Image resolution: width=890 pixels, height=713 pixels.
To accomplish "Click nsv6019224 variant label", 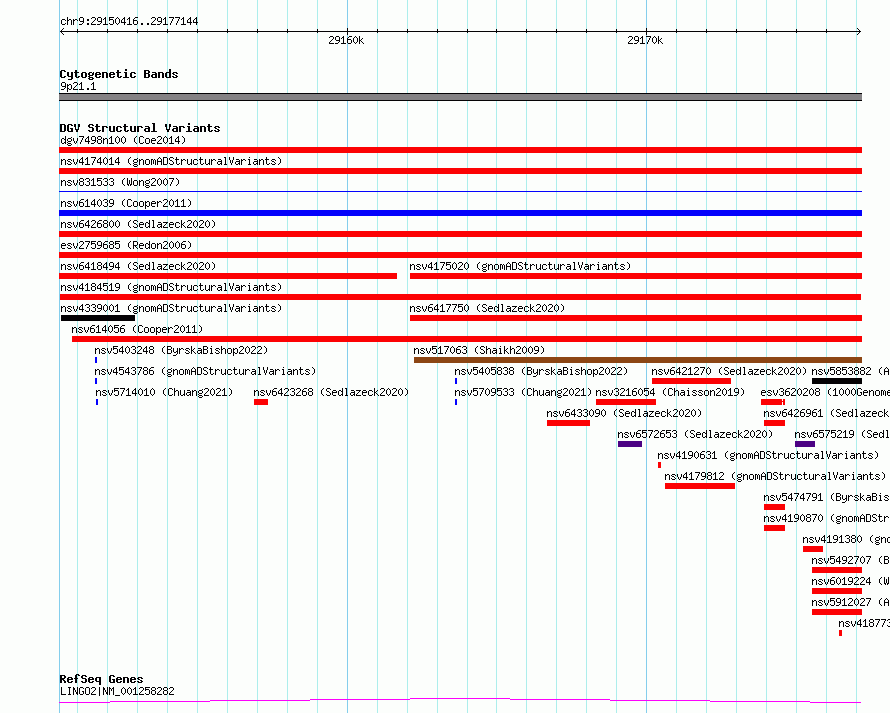I will pos(850,581).
